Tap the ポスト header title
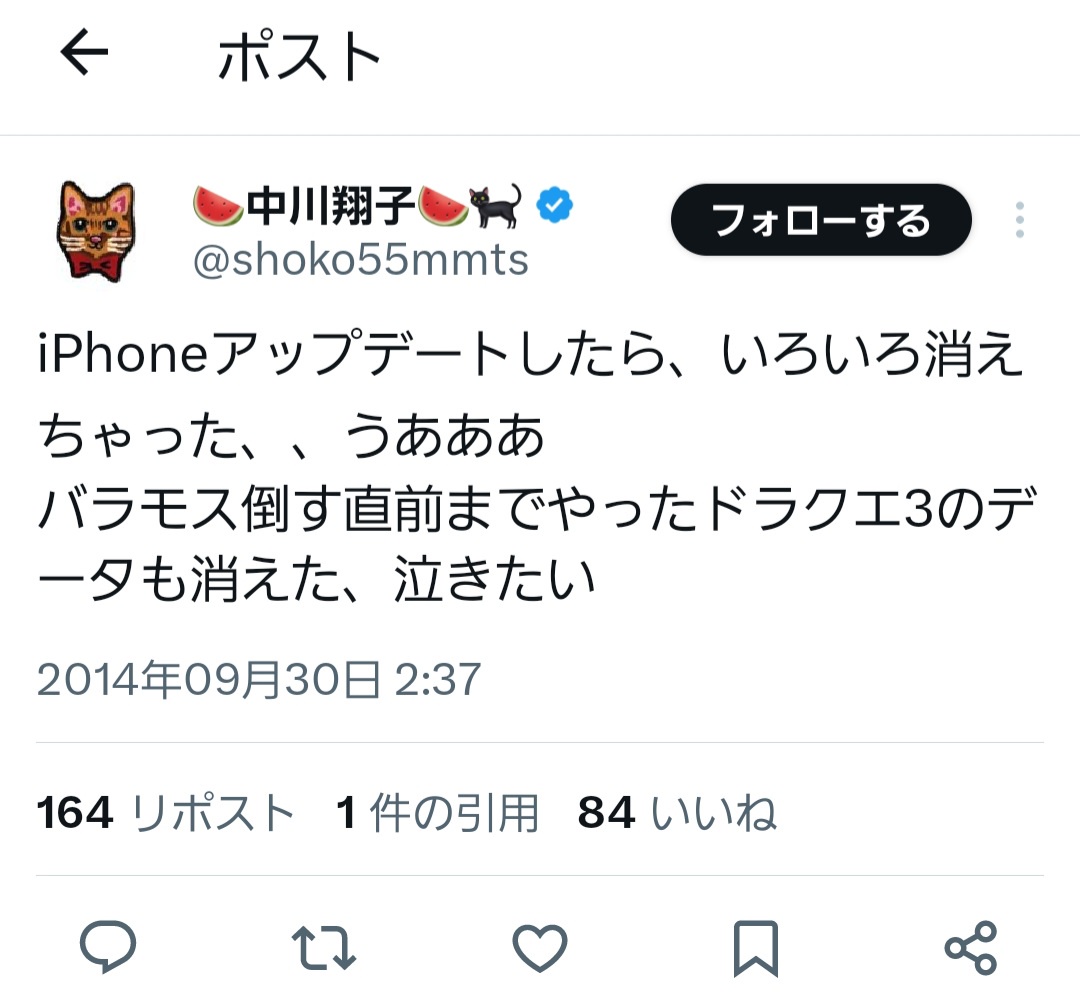Viewport: 1080px width, 1008px height. [x=300, y=55]
